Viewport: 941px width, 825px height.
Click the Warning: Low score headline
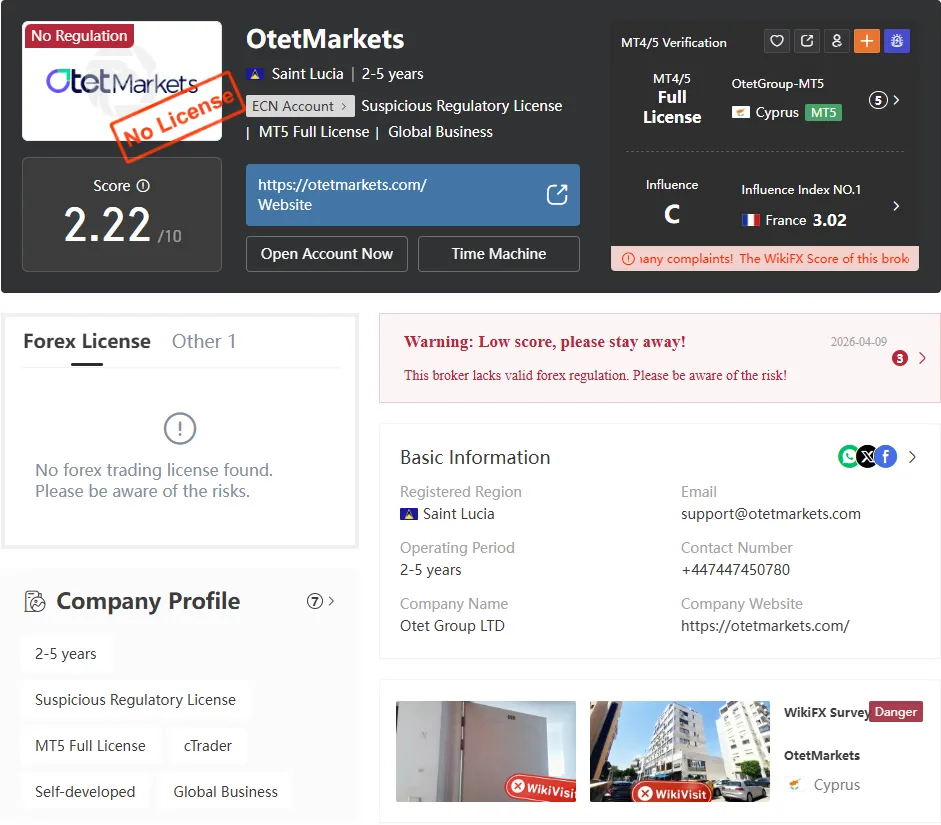click(544, 341)
